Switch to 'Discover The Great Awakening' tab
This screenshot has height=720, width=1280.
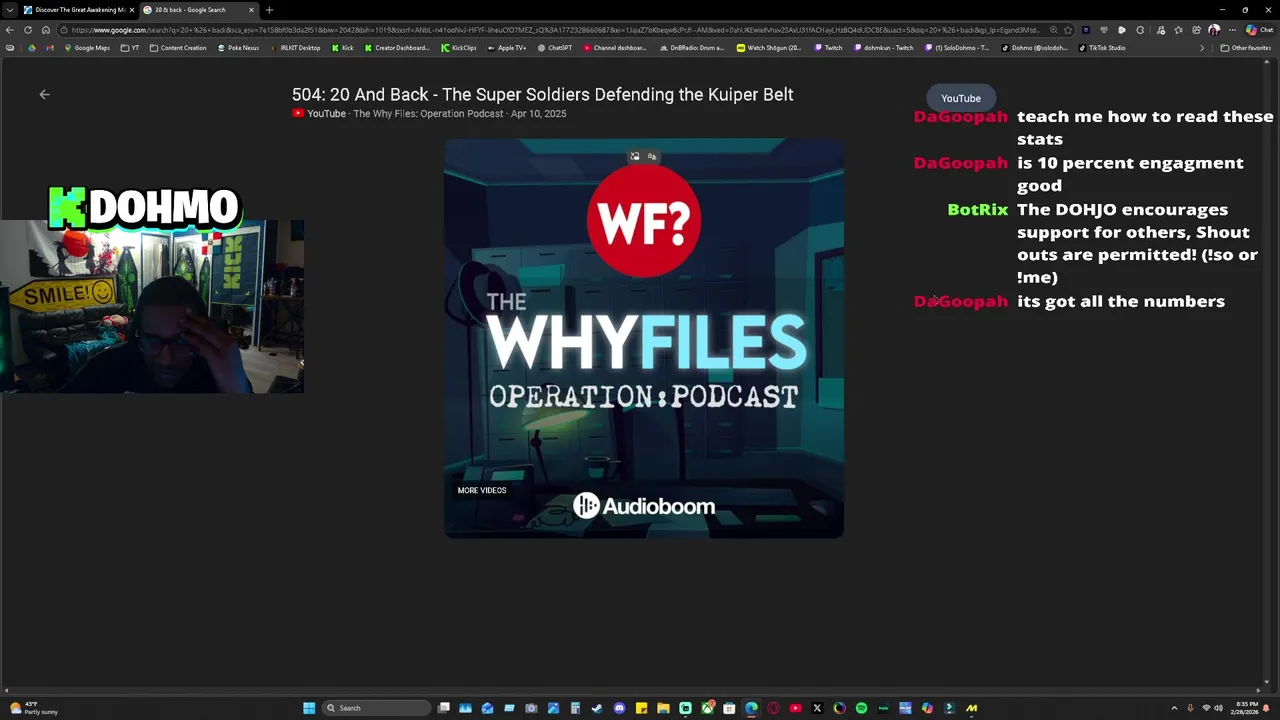click(79, 10)
